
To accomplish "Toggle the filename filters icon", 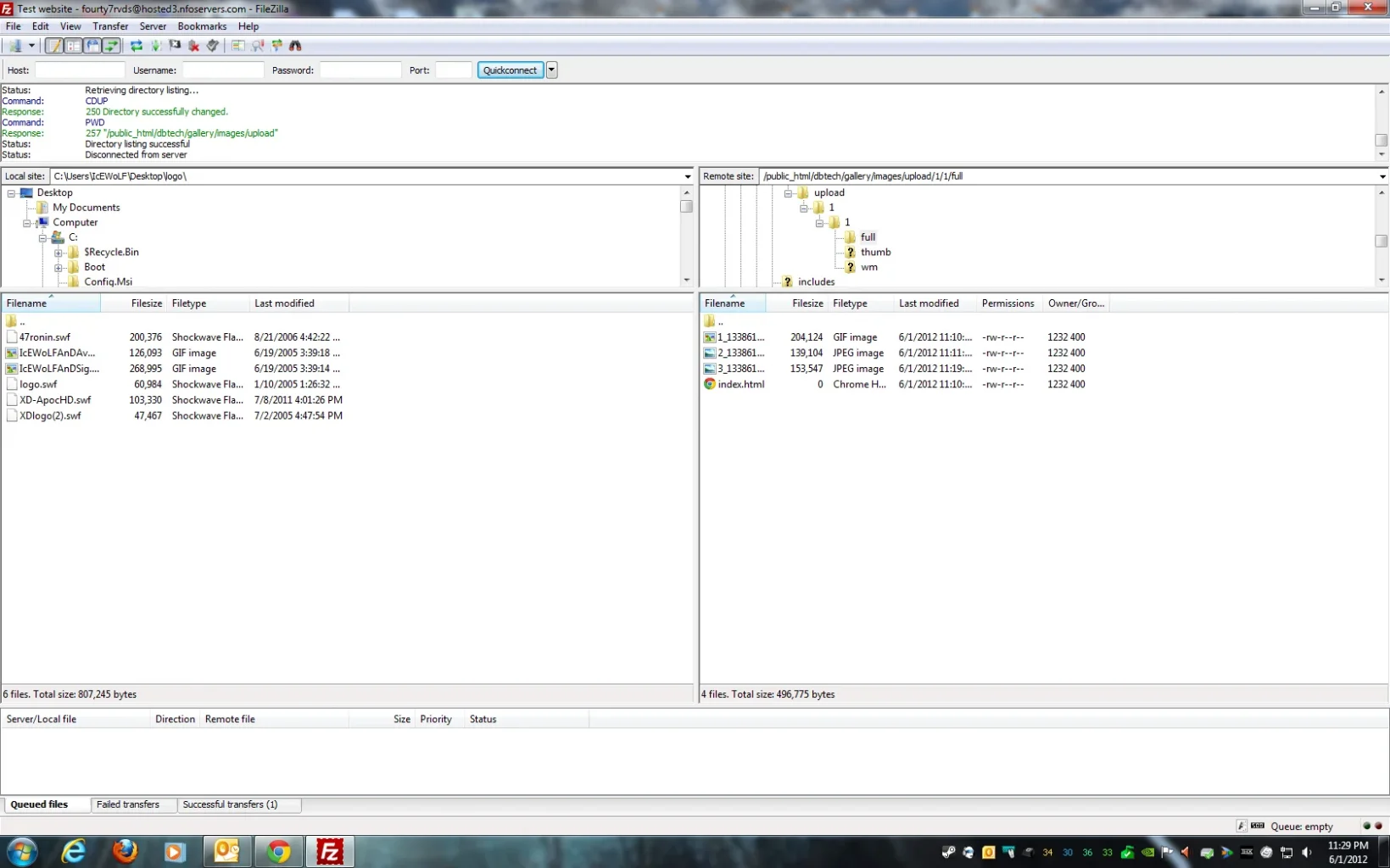I will [258, 46].
